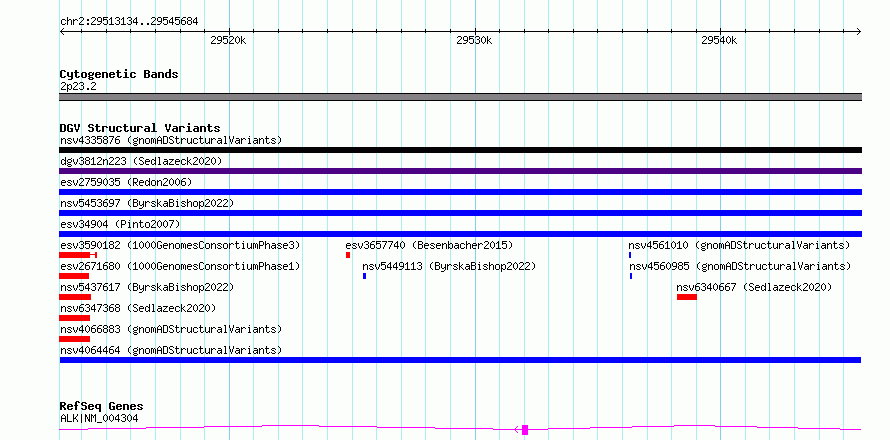The image size is (890, 440).
Task: Click red bar under esv2671680
Action: tap(74, 276)
